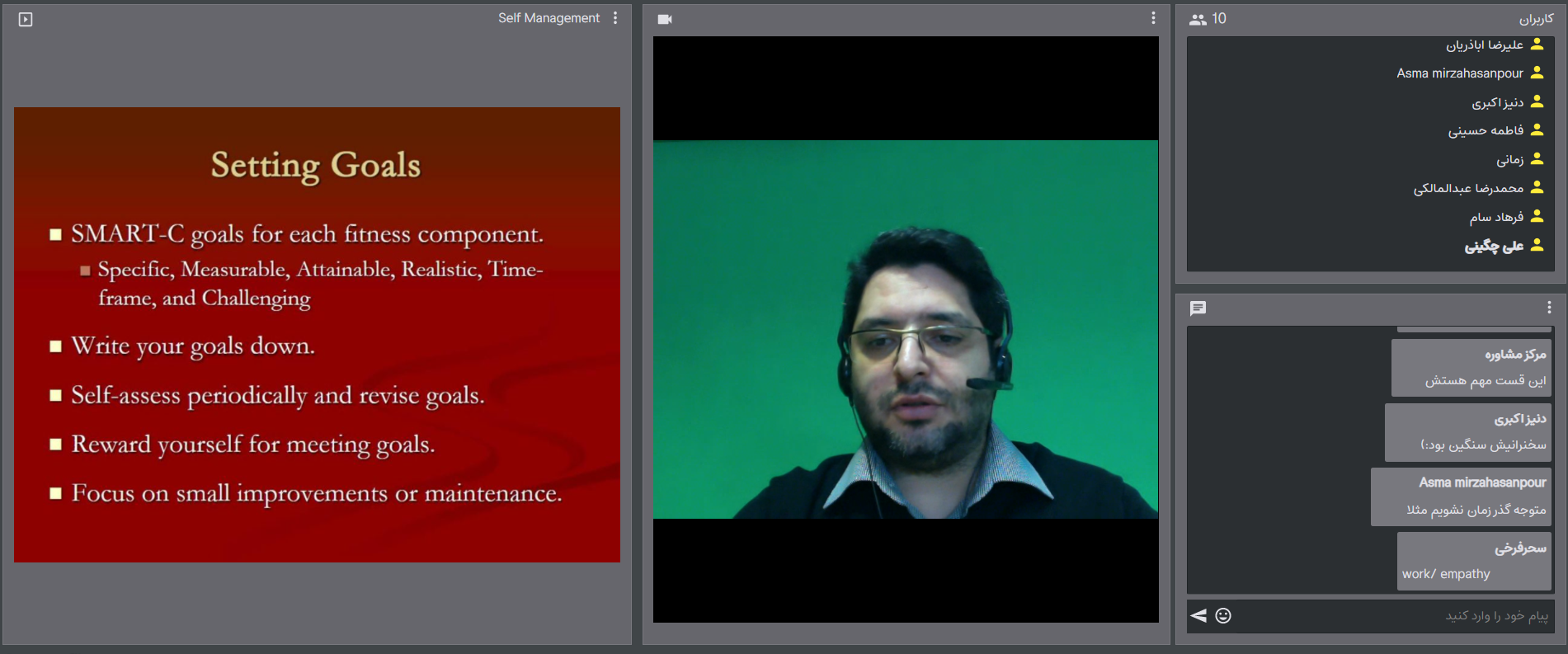Viewport: 1568px width, 654px height.
Task: Click the presenter webcam video feed
Action: (x=906, y=329)
